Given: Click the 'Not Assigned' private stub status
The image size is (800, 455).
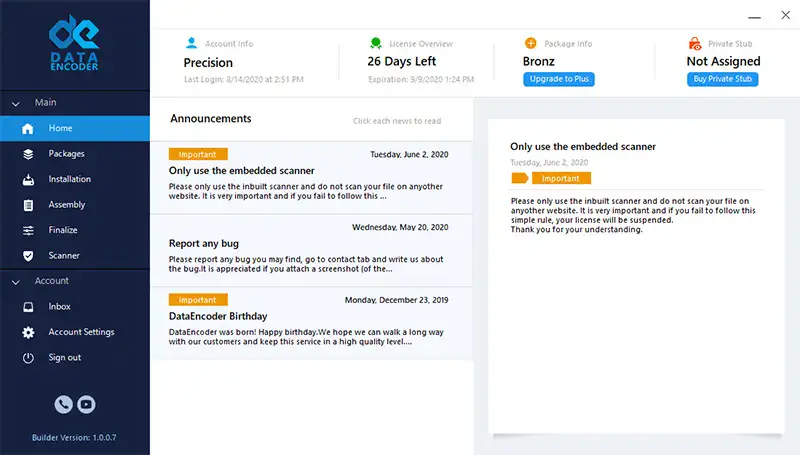Looking at the screenshot, I should (723, 62).
